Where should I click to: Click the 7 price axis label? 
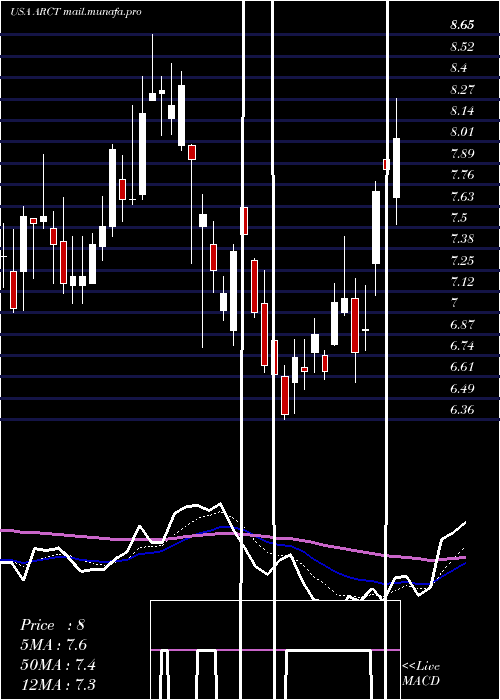pos(454,303)
